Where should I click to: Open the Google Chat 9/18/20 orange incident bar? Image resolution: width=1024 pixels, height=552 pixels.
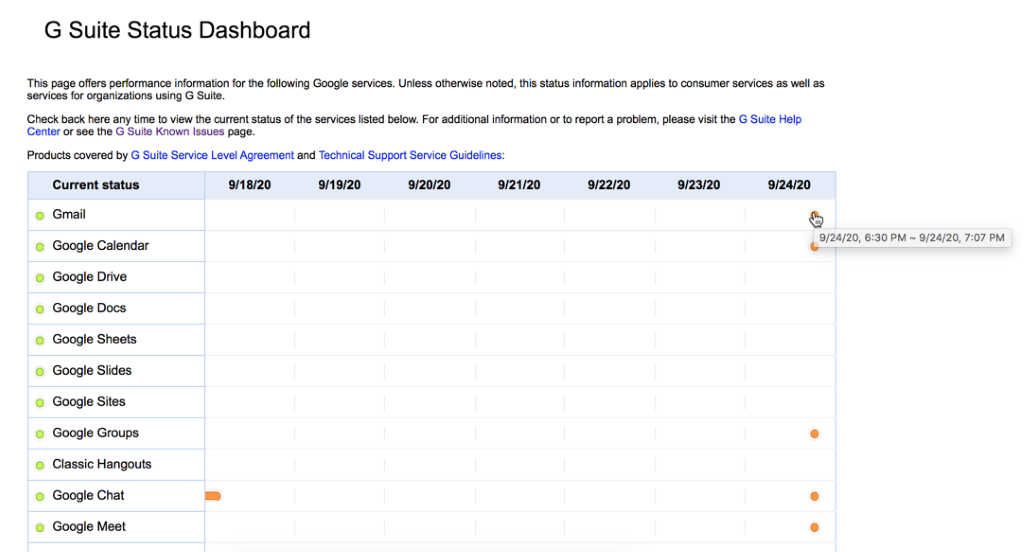click(213, 496)
